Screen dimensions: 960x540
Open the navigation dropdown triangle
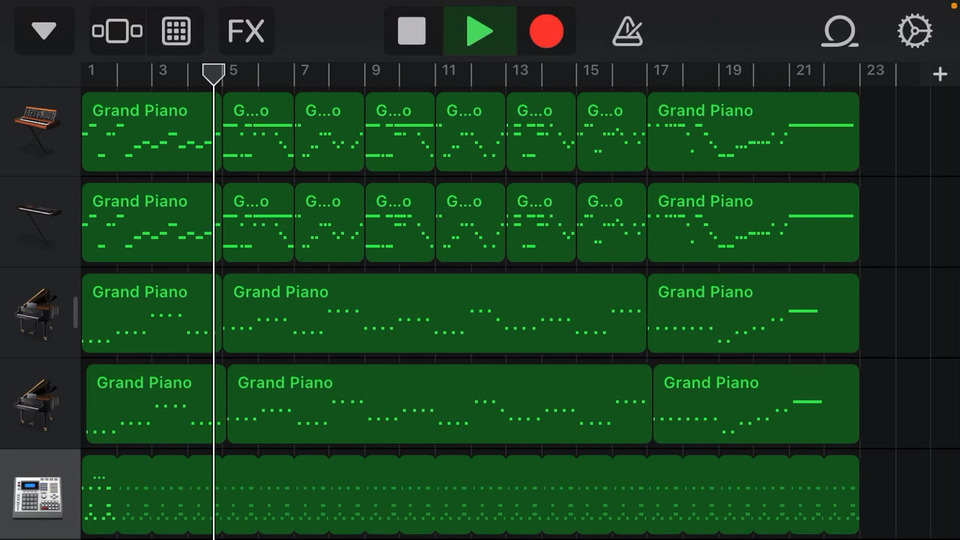(x=44, y=31)
